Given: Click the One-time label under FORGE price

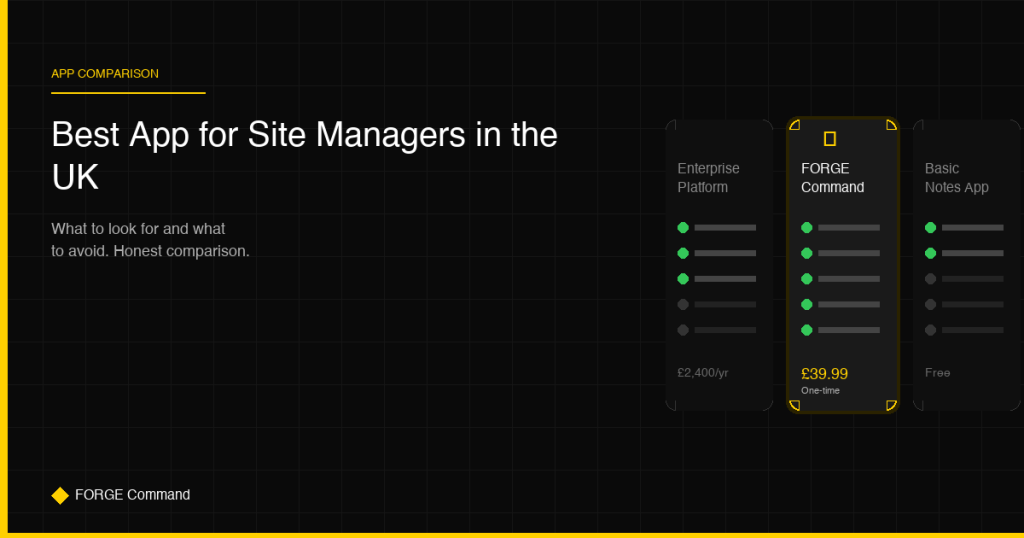Looking at the screenshot, I should point(820,391).
